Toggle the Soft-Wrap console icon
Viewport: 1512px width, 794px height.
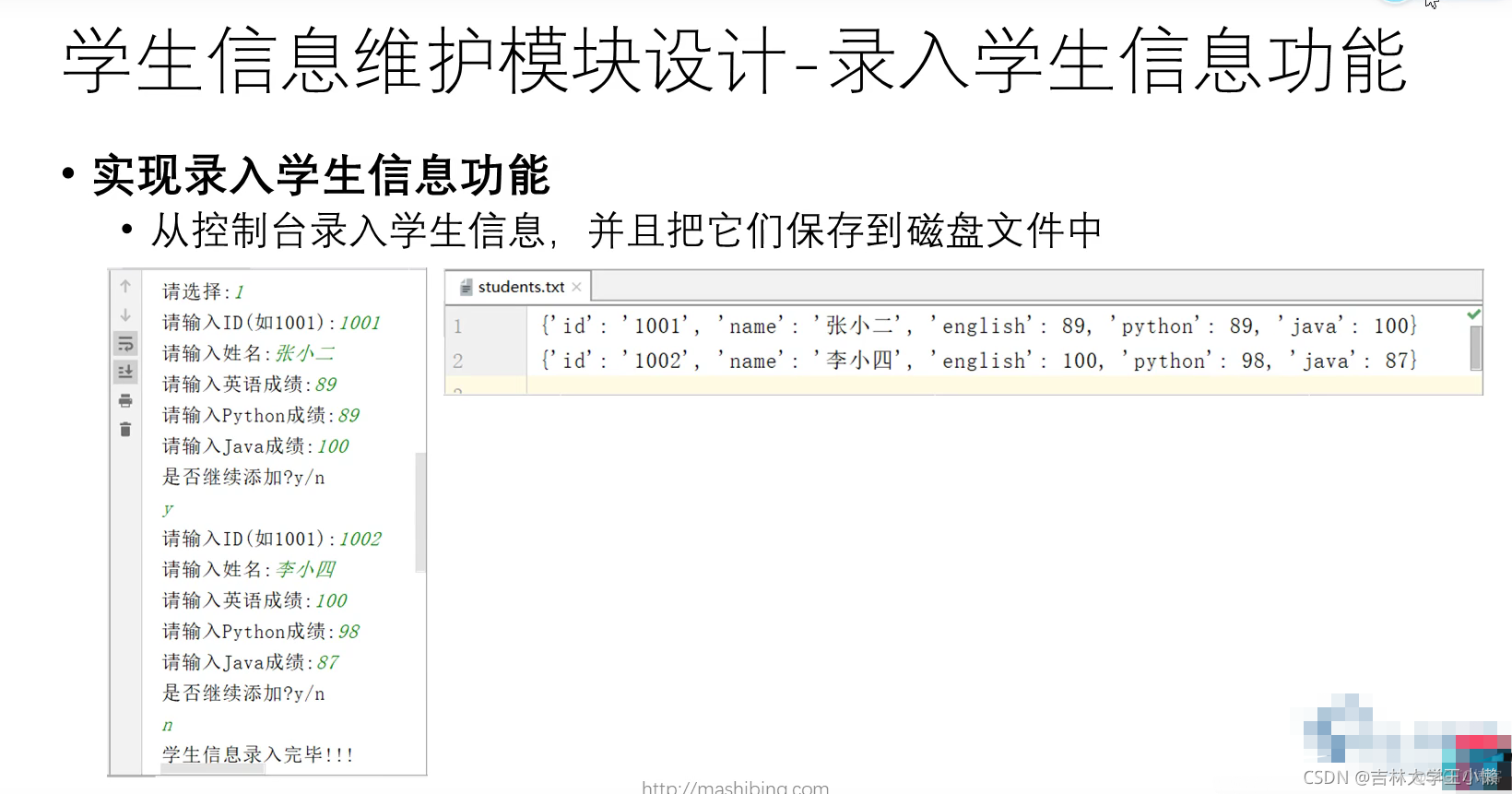coord(125,344)
